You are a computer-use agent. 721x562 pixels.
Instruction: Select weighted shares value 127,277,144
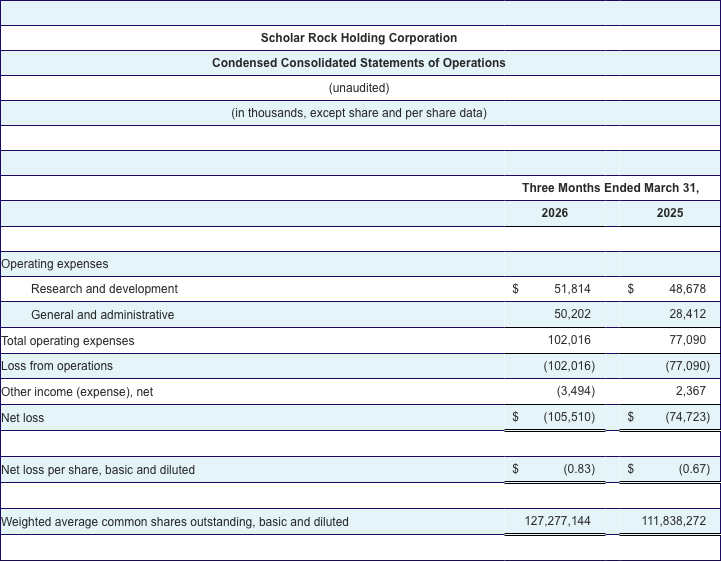click(x=558, y=521)
